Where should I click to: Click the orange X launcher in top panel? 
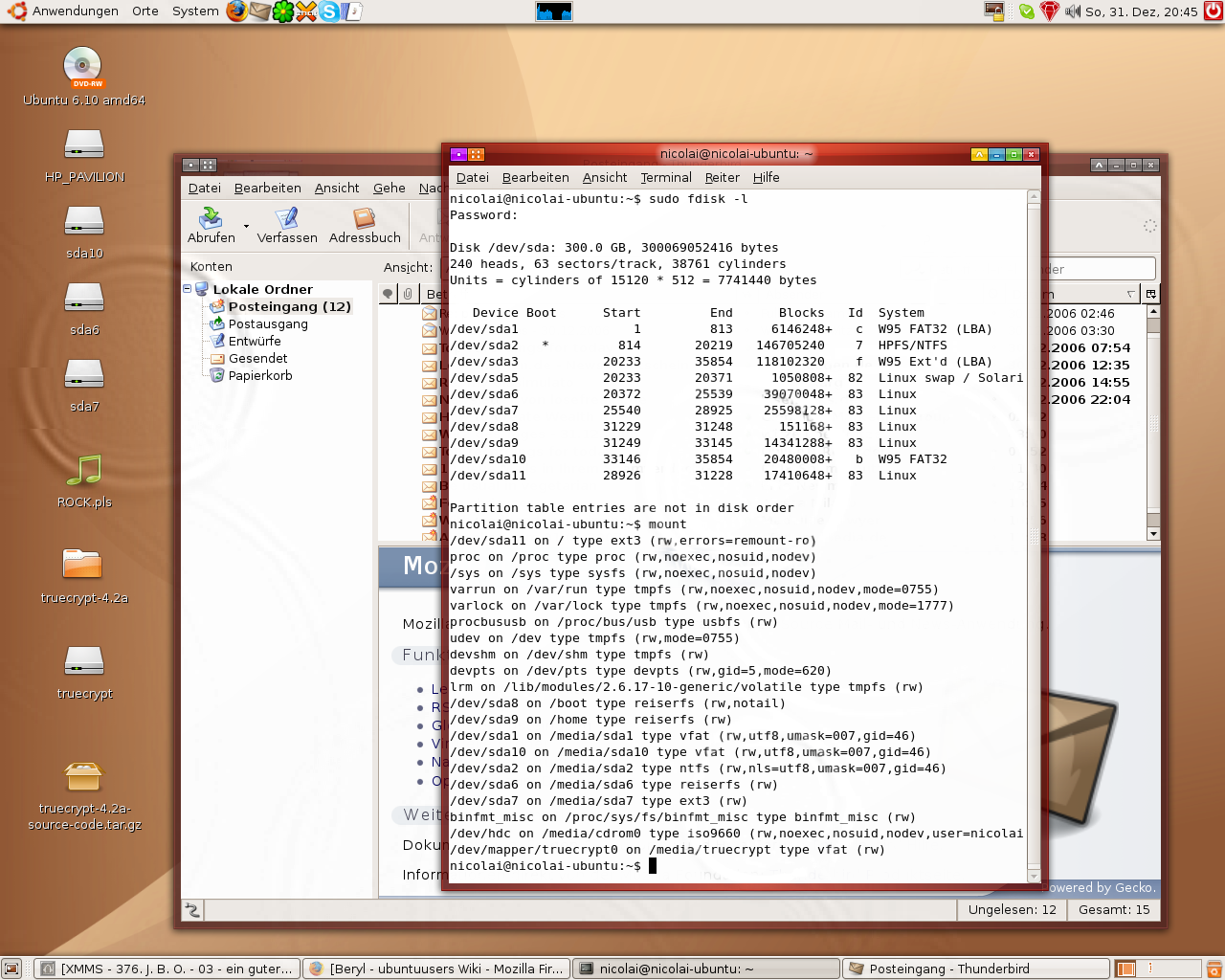click(x=306, y=11)
